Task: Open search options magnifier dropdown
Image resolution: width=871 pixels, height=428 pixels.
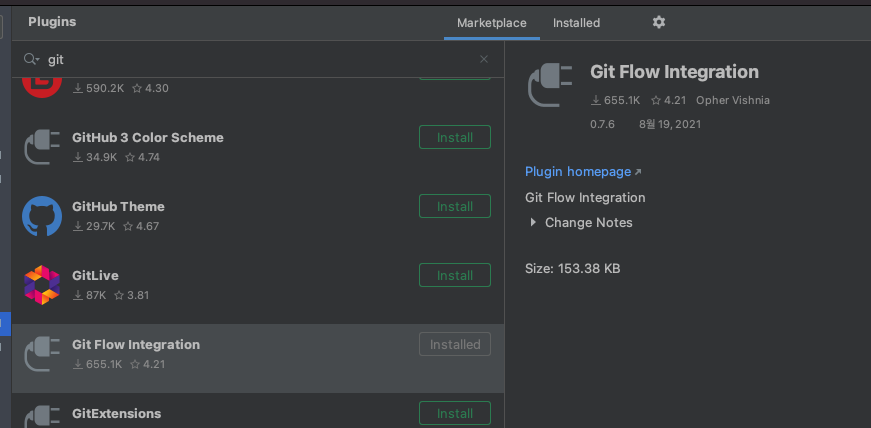Action: (31, 59)
